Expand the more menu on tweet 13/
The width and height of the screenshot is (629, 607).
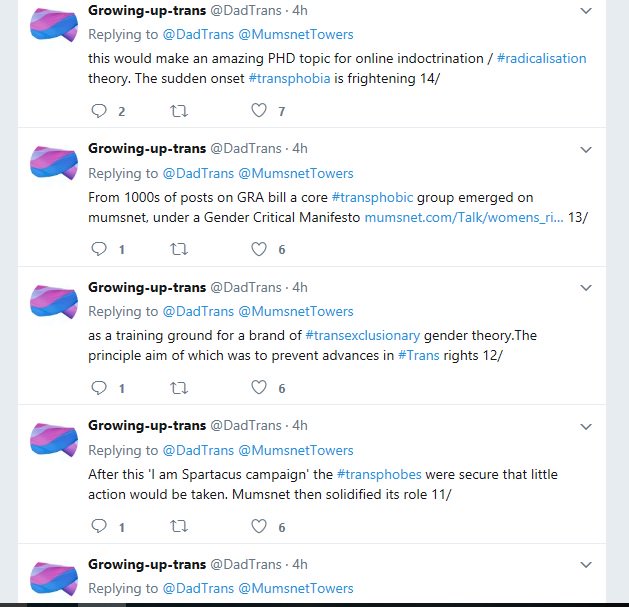pyautogui.click(x=586, y=150)
